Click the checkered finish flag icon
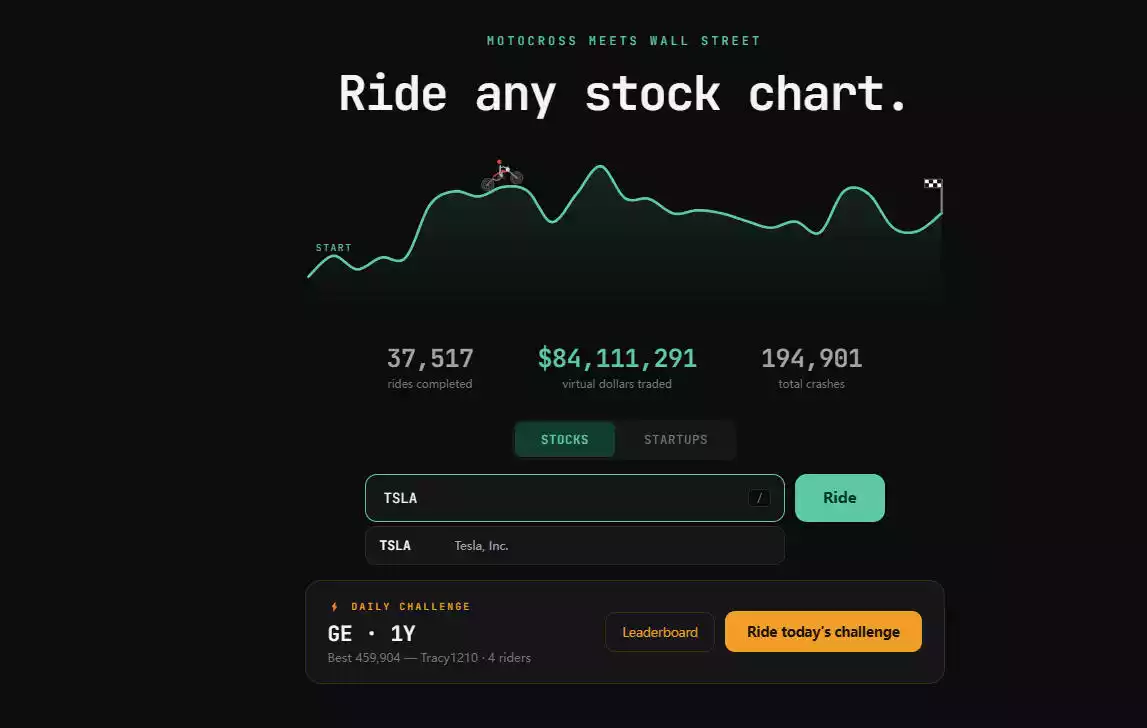 click(933, 184)
